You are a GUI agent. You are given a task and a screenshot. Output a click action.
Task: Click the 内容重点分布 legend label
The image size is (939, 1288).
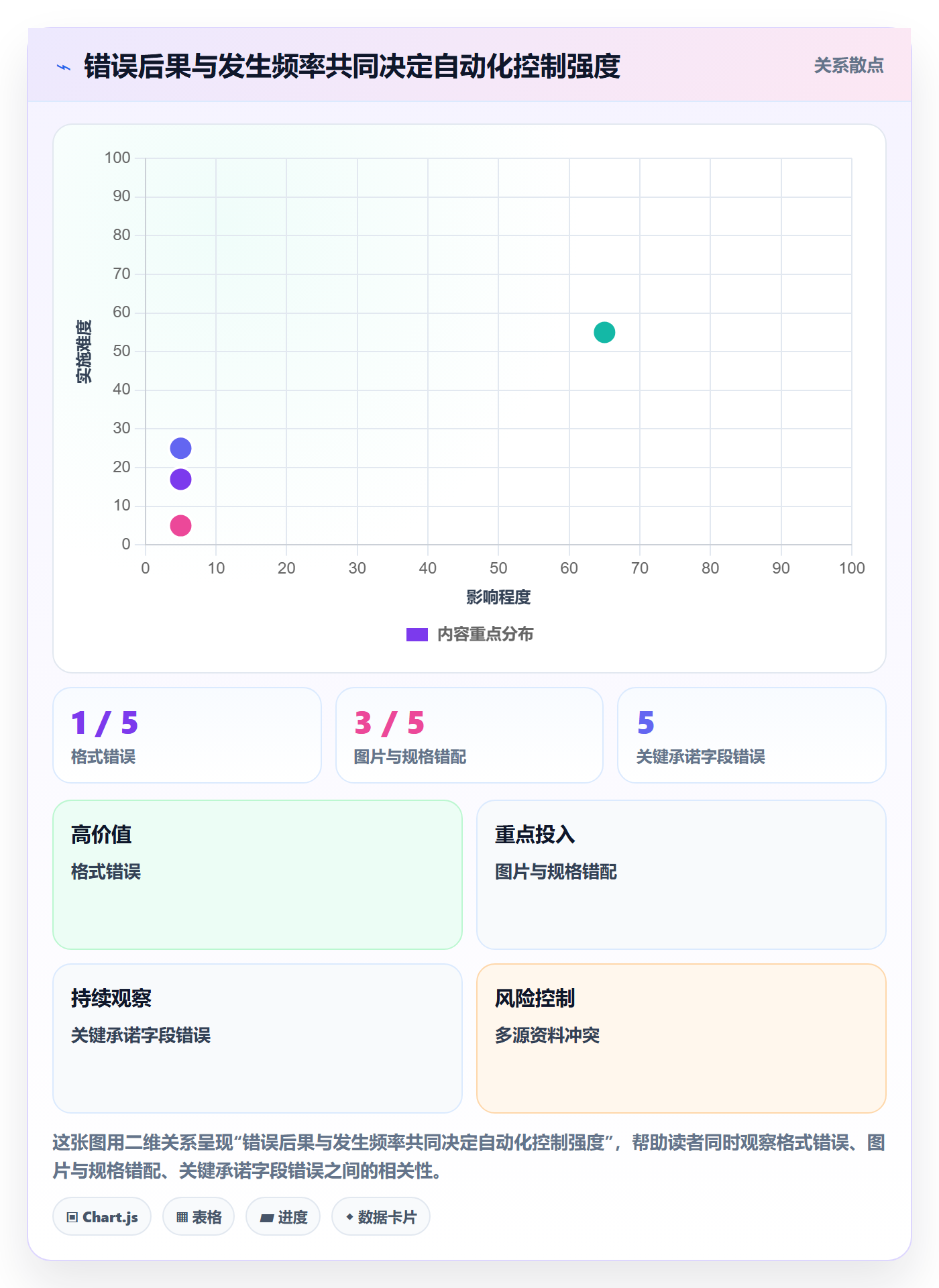click(485, 635)
